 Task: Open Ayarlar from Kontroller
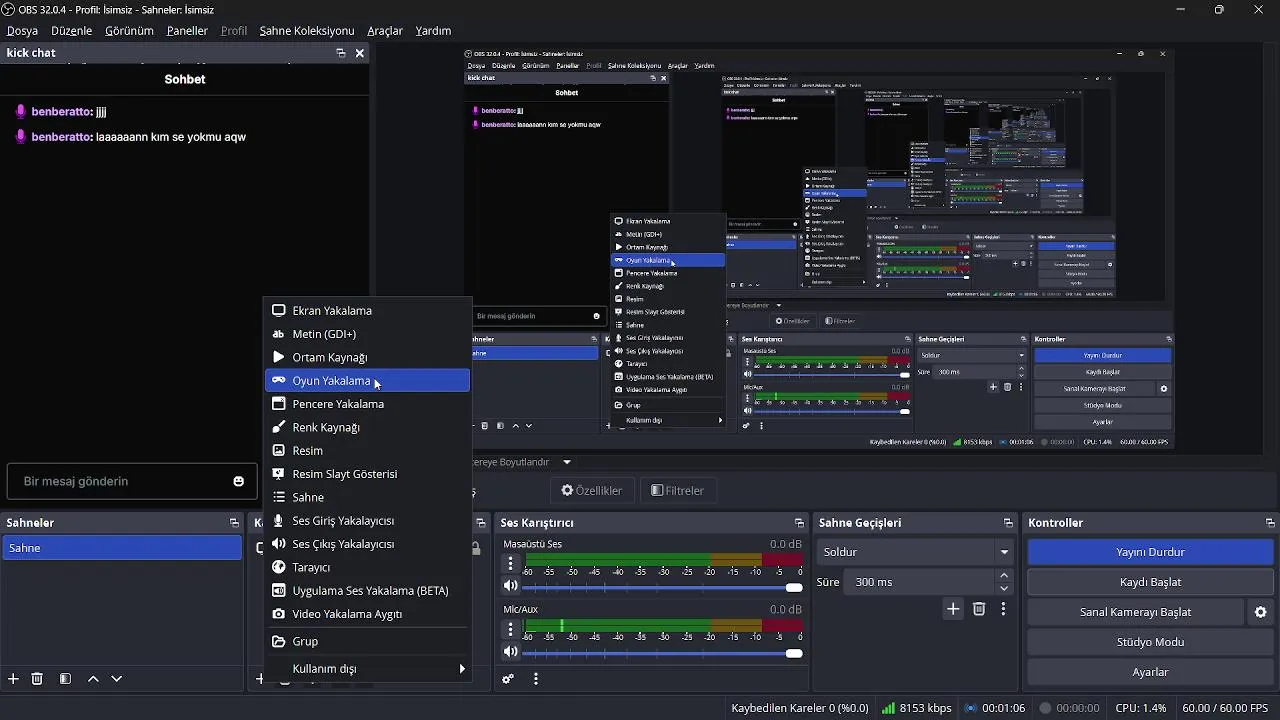coord(1150,672)
